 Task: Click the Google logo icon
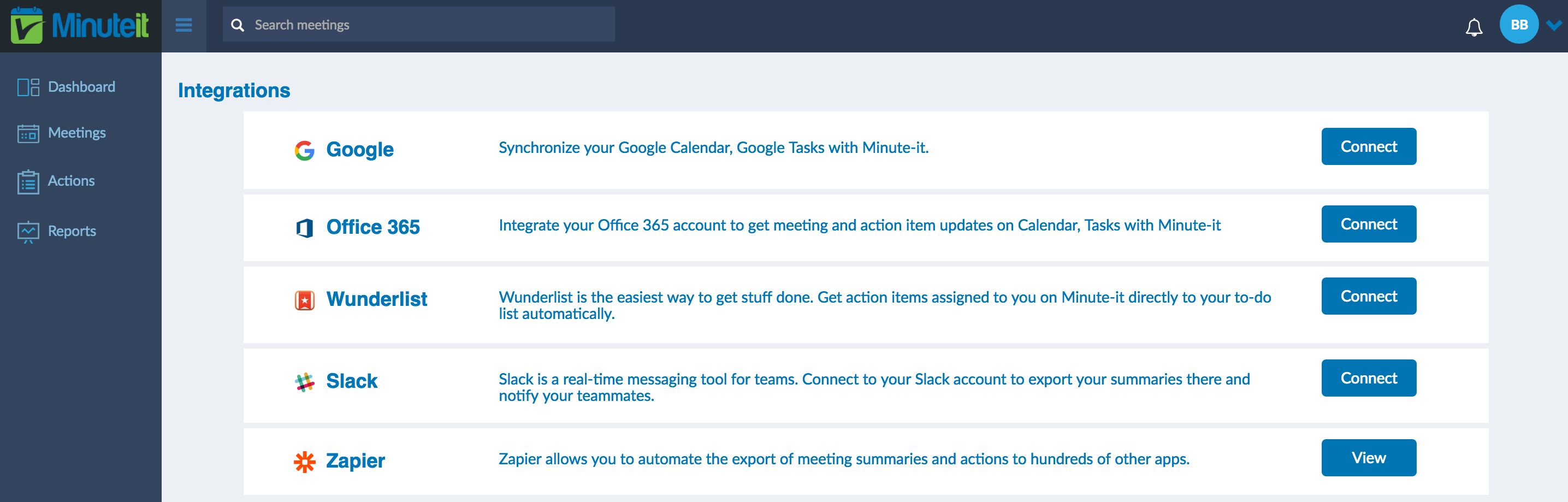304,150
